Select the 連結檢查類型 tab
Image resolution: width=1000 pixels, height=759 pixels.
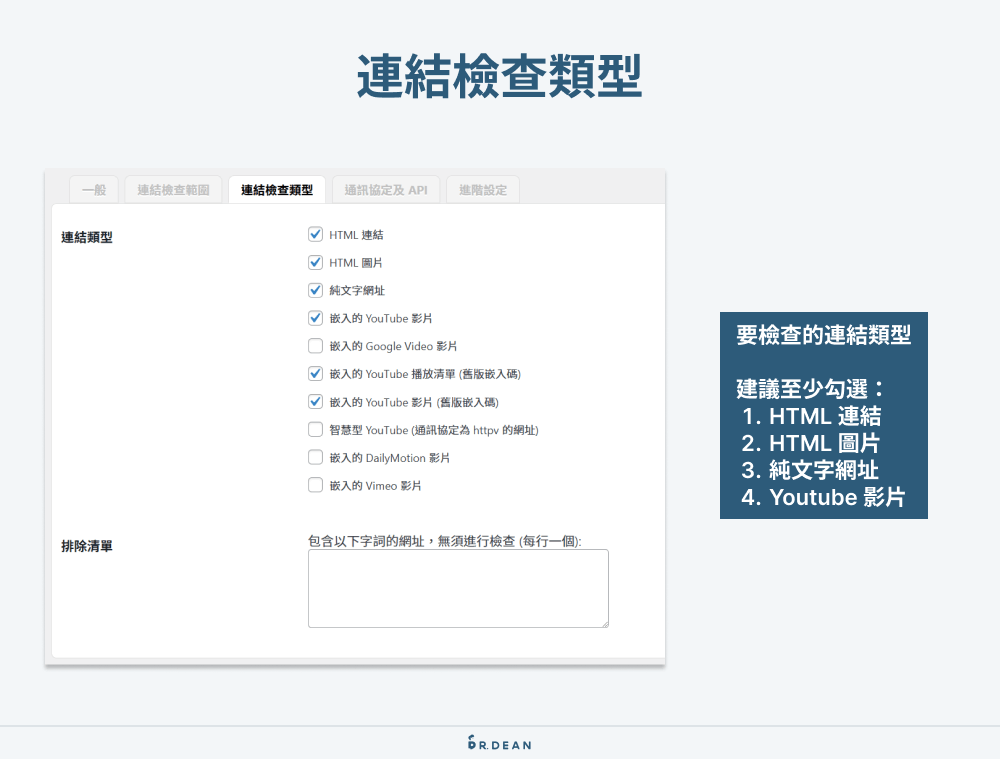(x=276, y=189)
